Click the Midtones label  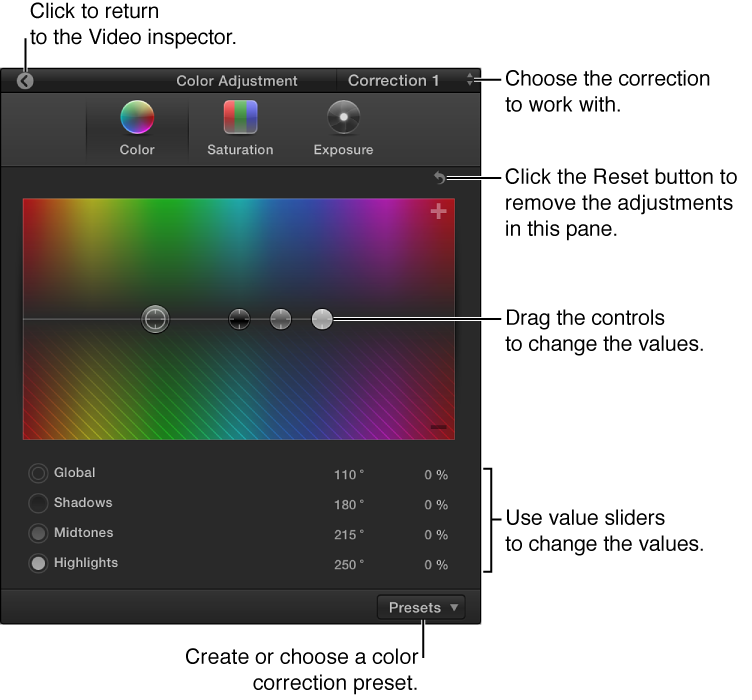tap(83, 533)
